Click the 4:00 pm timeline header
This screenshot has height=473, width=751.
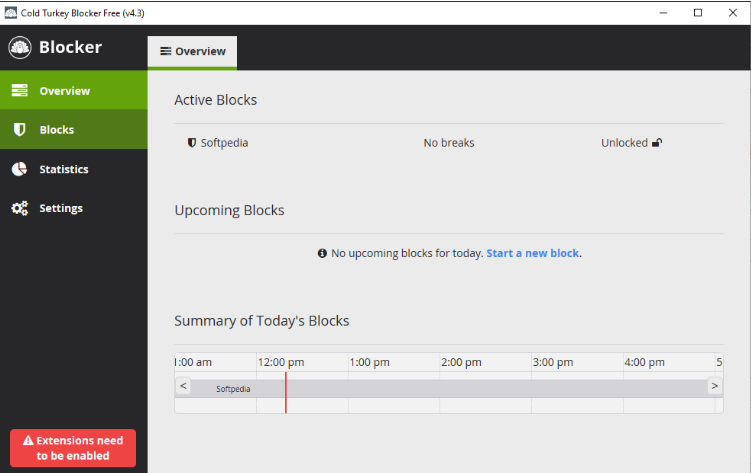pyautogui.click(x=645, y=362)
